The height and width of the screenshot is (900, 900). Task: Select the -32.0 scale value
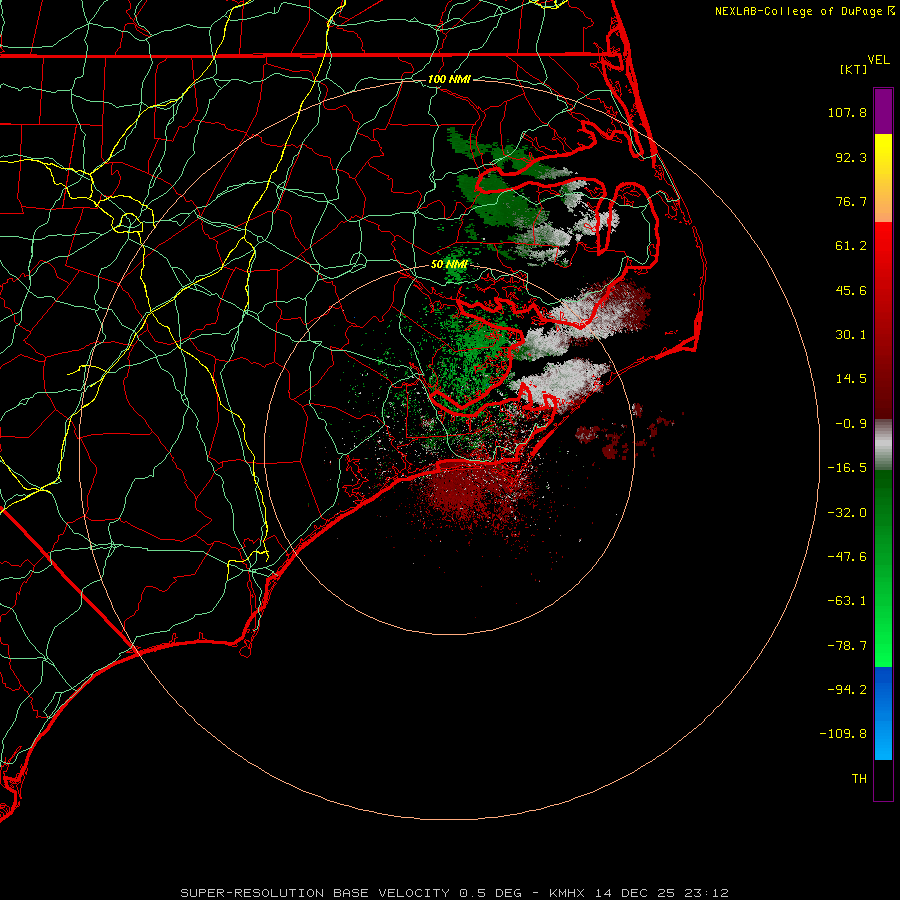point(847,513)
